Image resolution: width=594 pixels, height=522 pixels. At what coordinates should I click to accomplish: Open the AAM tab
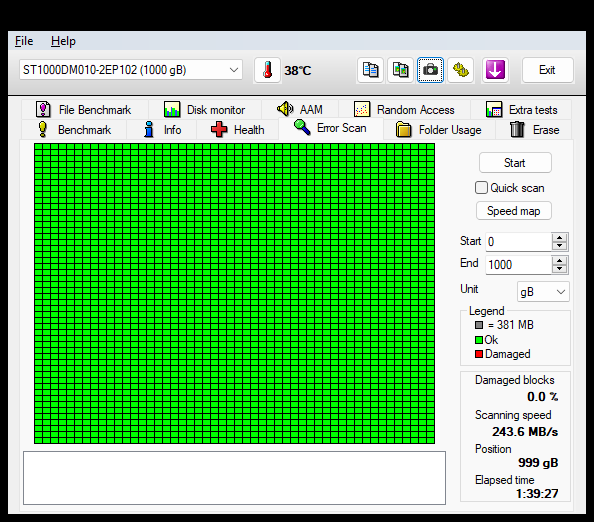pos(300,110)
